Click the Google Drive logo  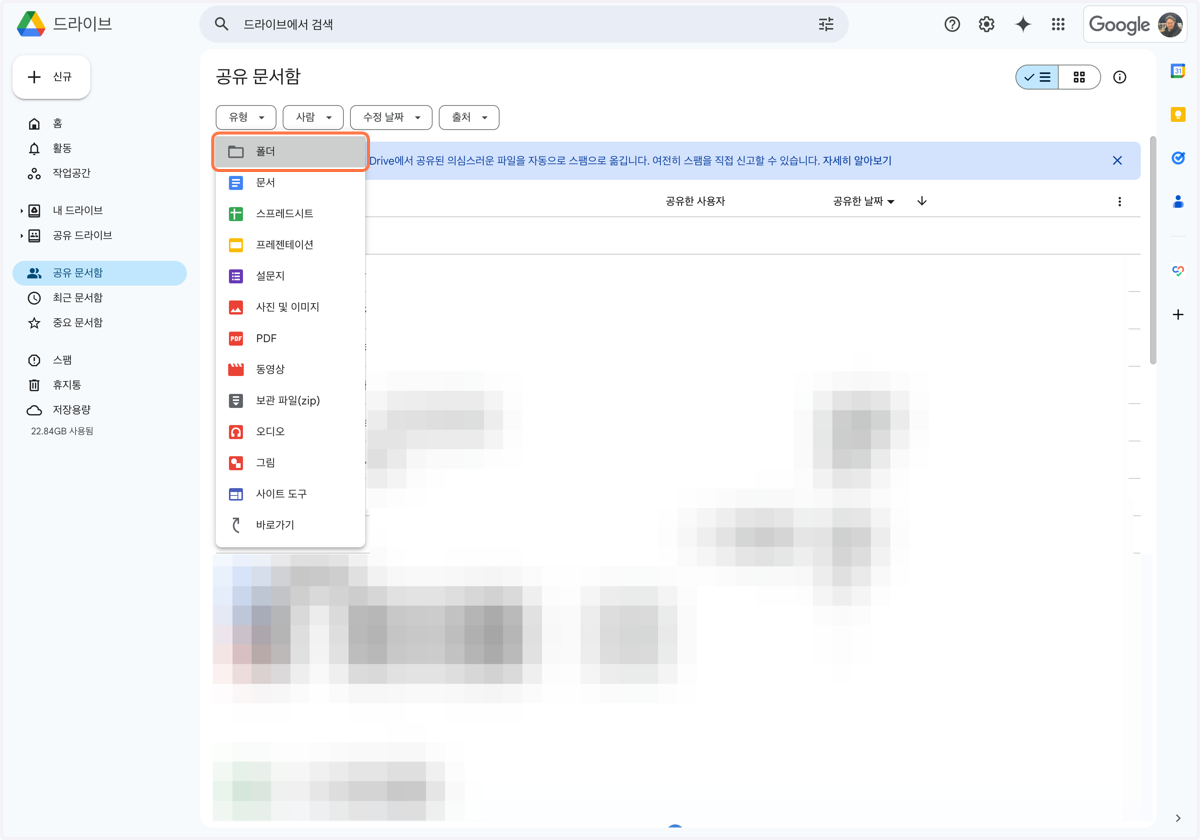(31, 24)
